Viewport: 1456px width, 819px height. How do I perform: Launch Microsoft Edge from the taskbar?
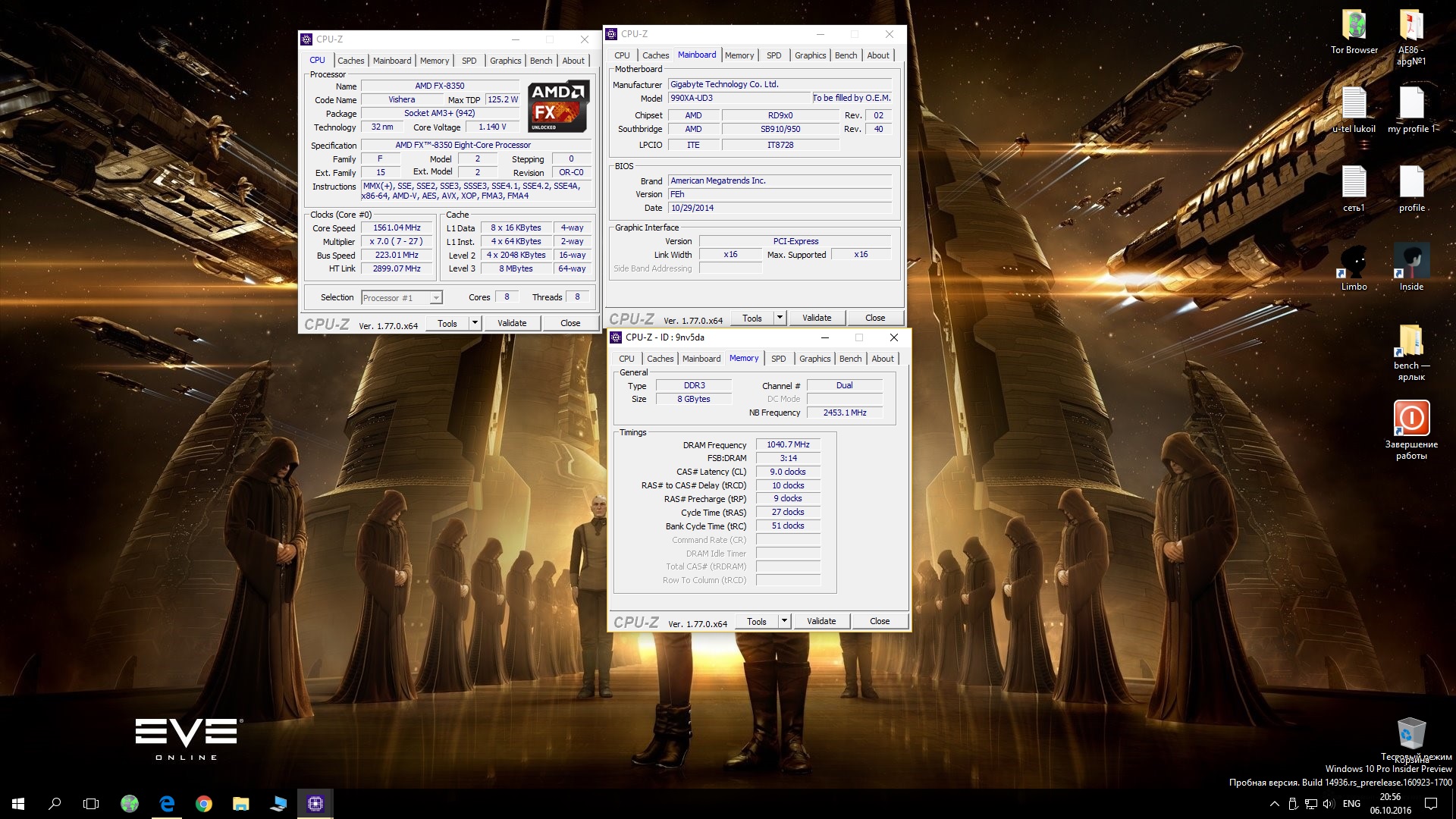click(x=167, y=804)
